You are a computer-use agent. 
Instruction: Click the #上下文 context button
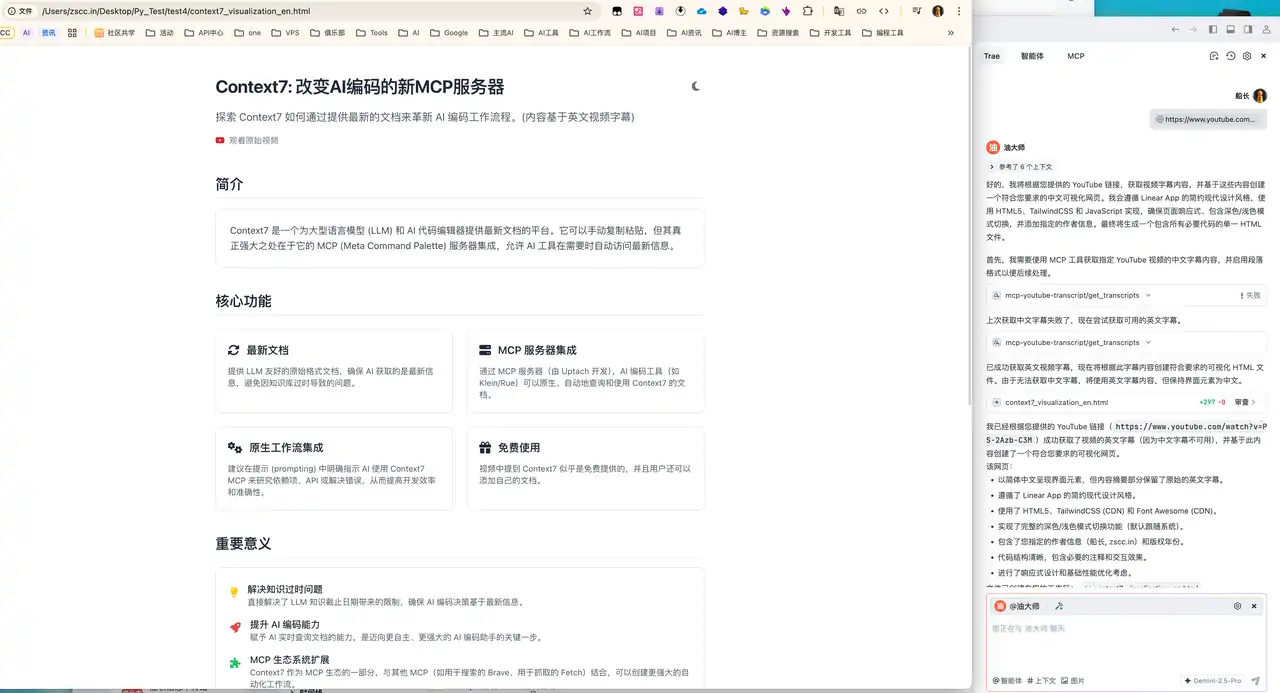click(x=1042, y=681)
